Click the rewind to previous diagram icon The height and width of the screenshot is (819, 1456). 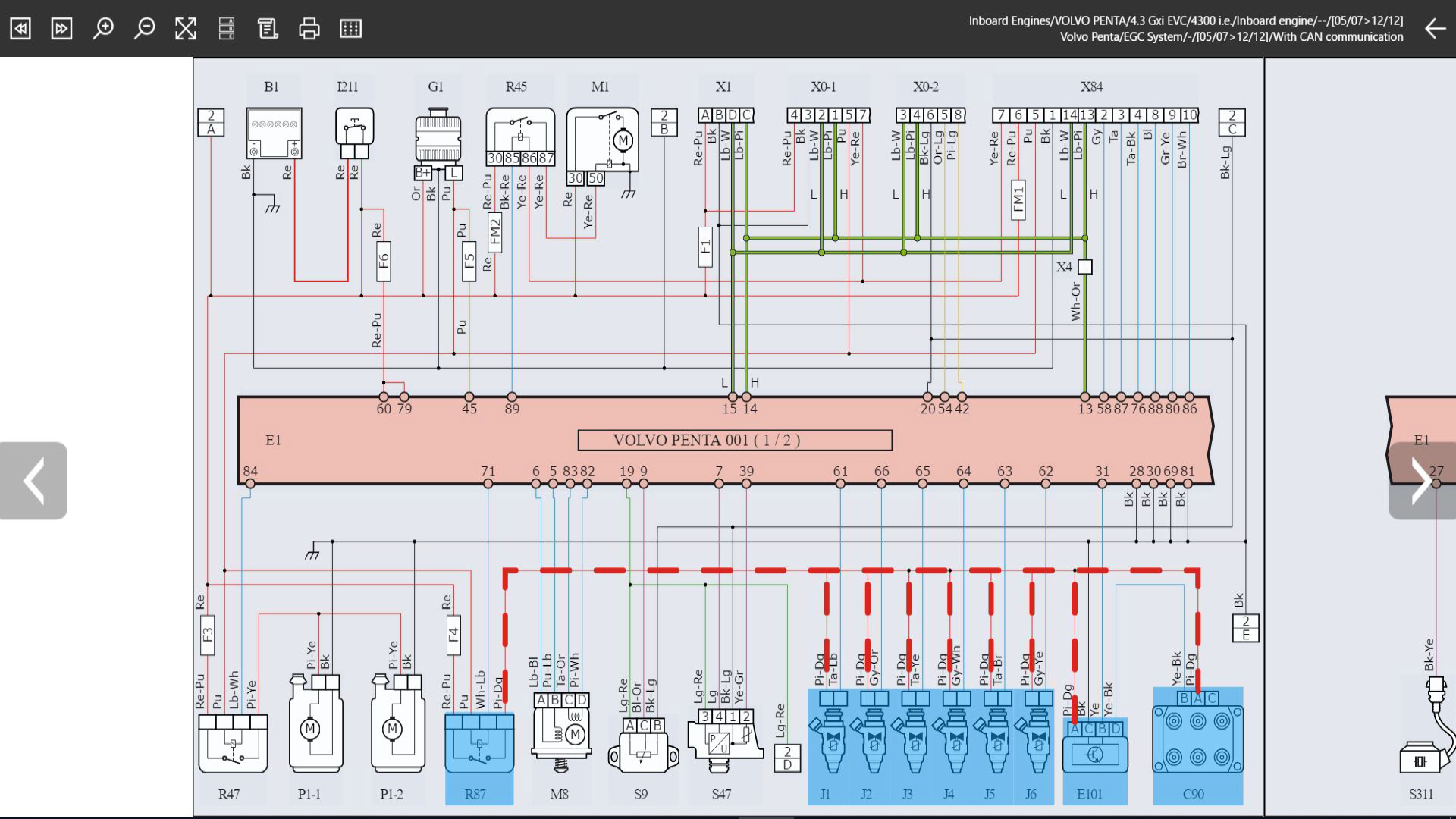coord(20,29)
